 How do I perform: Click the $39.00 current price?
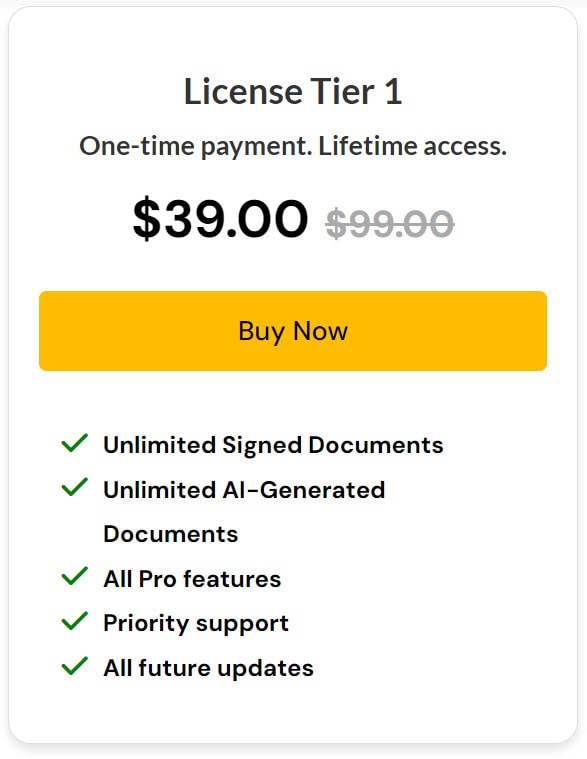pos(220,219)
